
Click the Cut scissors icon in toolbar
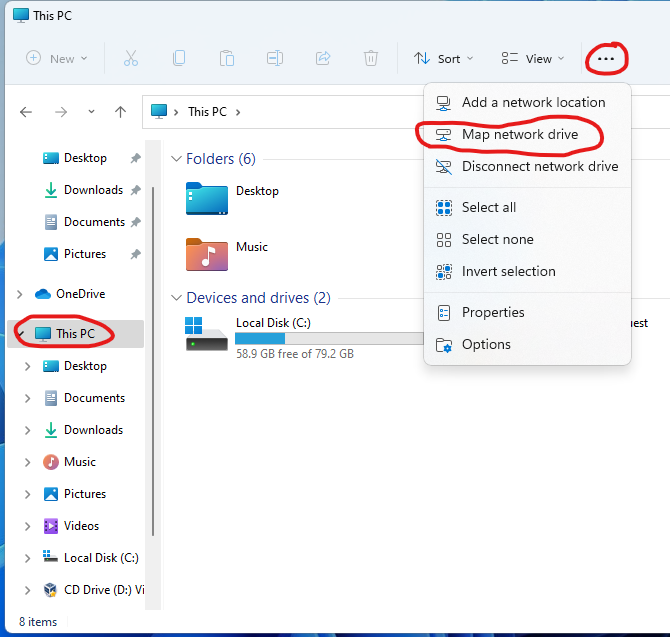131,59
